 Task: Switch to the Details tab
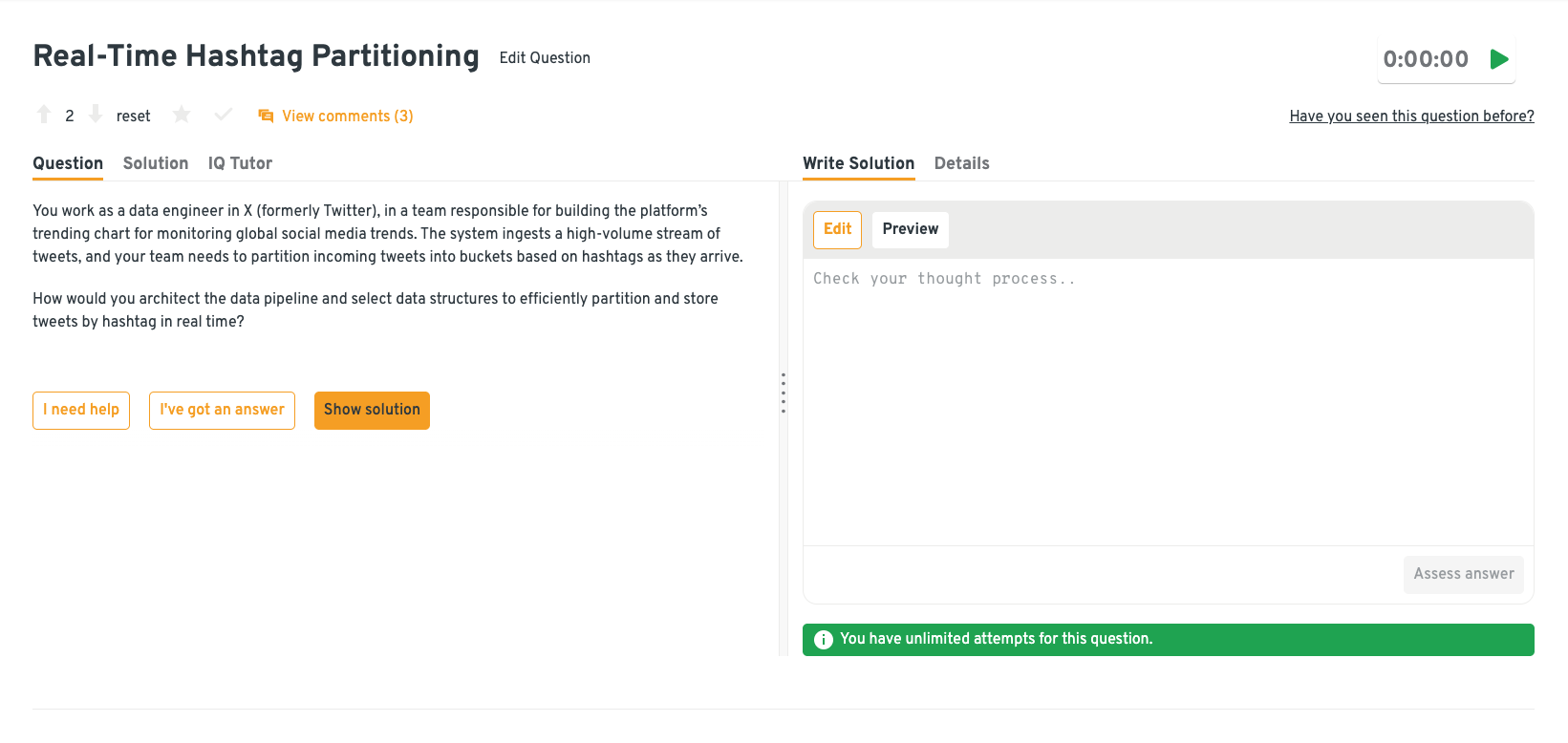click(x=961, y=163)
